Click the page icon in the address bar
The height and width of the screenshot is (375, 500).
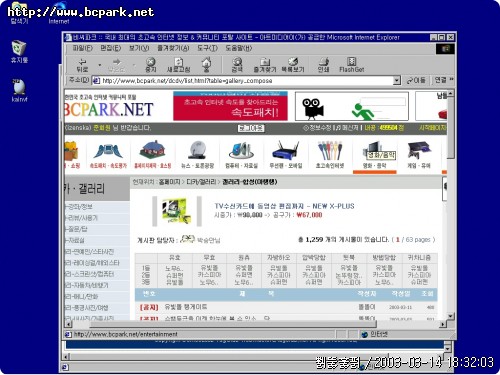(96, 81)
